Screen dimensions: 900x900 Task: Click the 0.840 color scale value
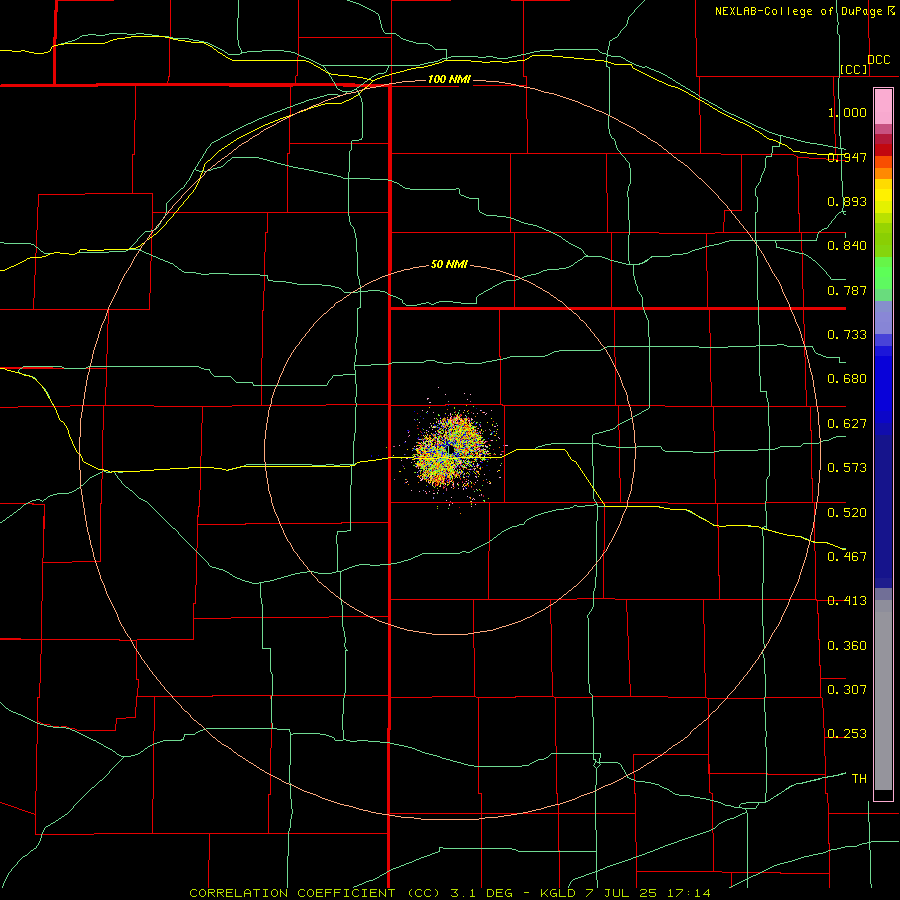coord(847,246)
